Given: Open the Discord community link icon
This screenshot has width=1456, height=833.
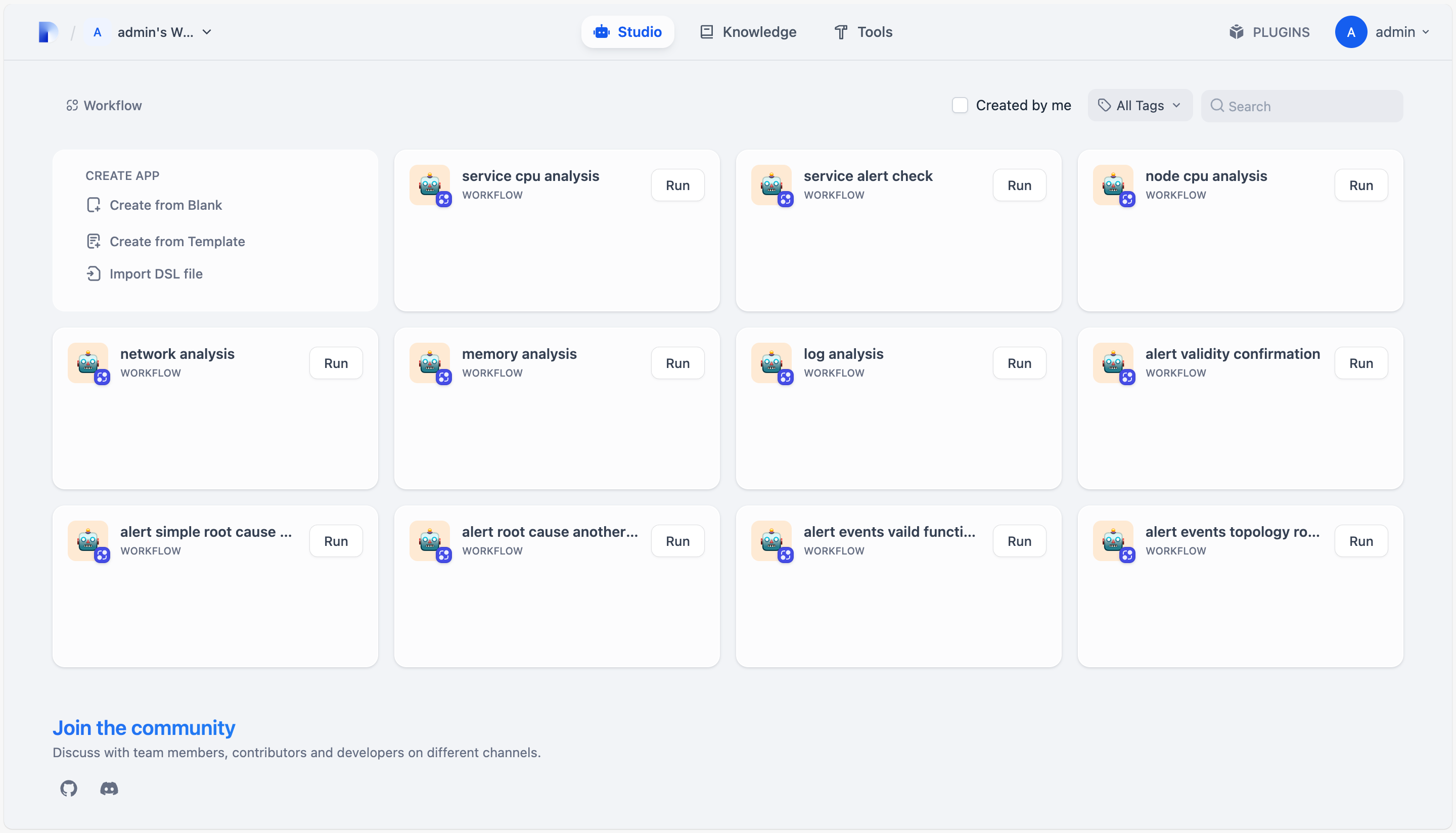Looking at the screenshot, I should (x=109, y=789).
